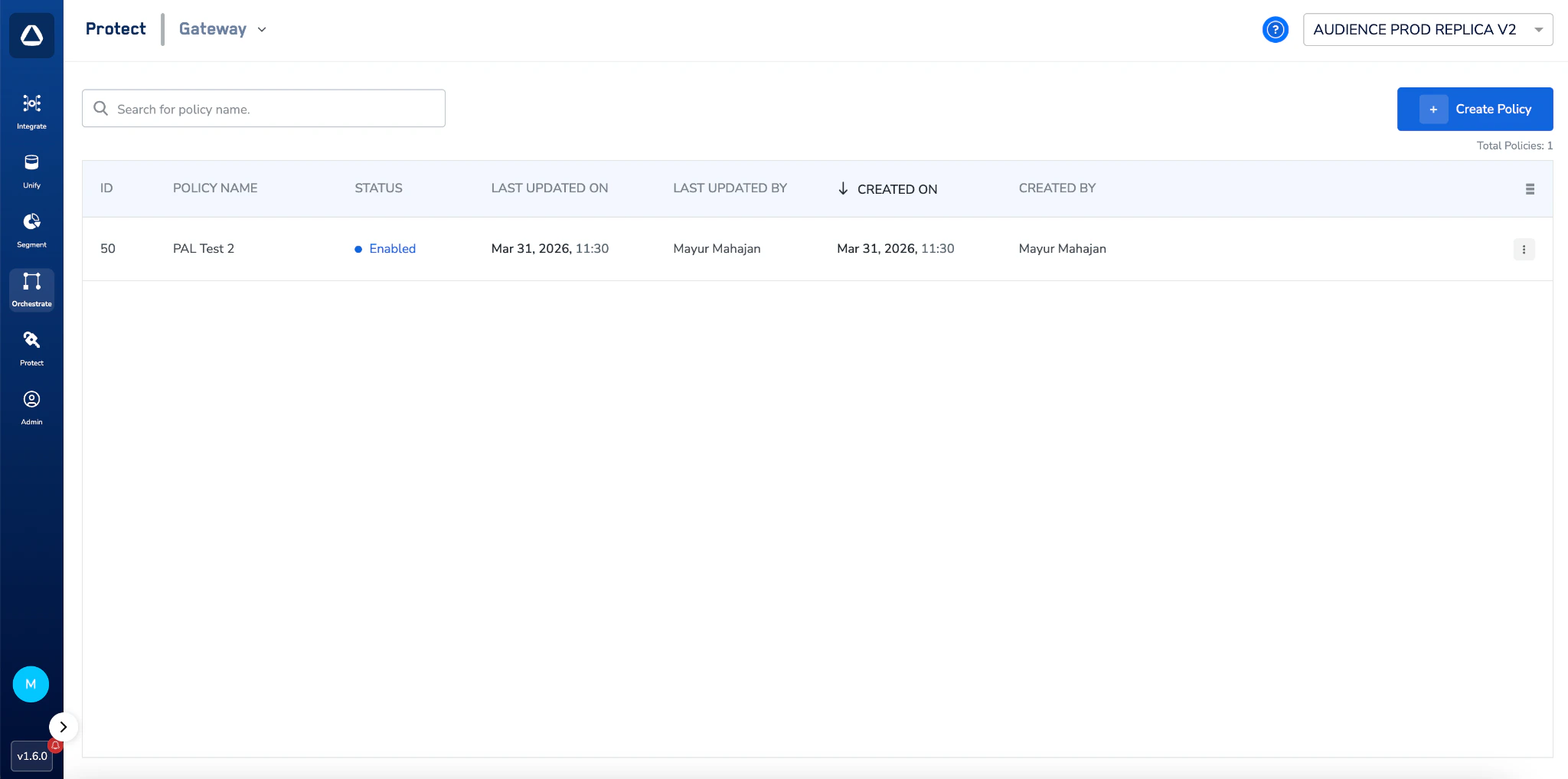
Task: Open the PAL Test 2 policy
Action: [x=204, y=248]
